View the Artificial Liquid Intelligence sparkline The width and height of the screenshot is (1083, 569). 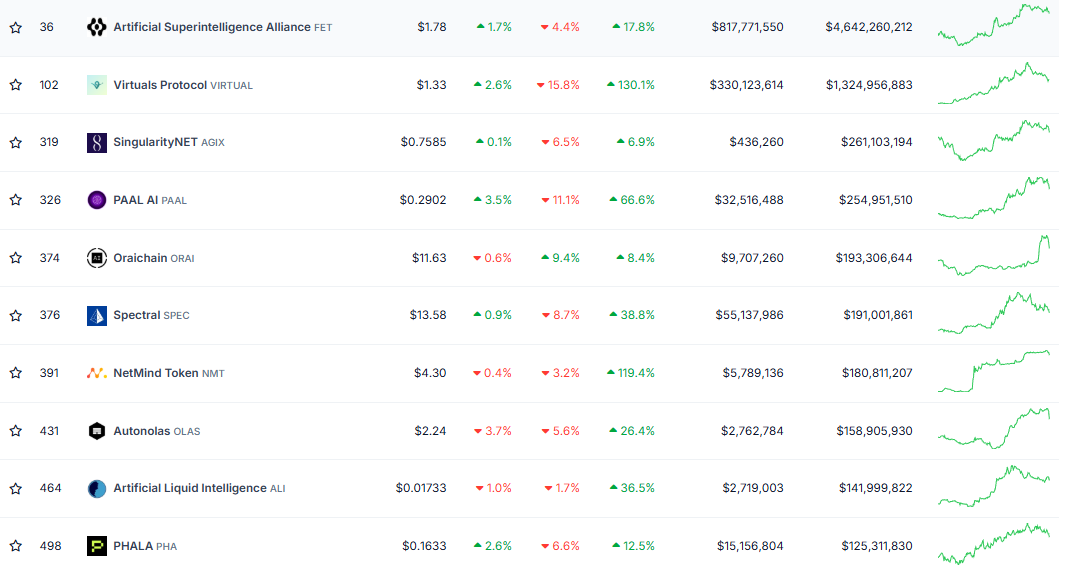tap(993, 486)
